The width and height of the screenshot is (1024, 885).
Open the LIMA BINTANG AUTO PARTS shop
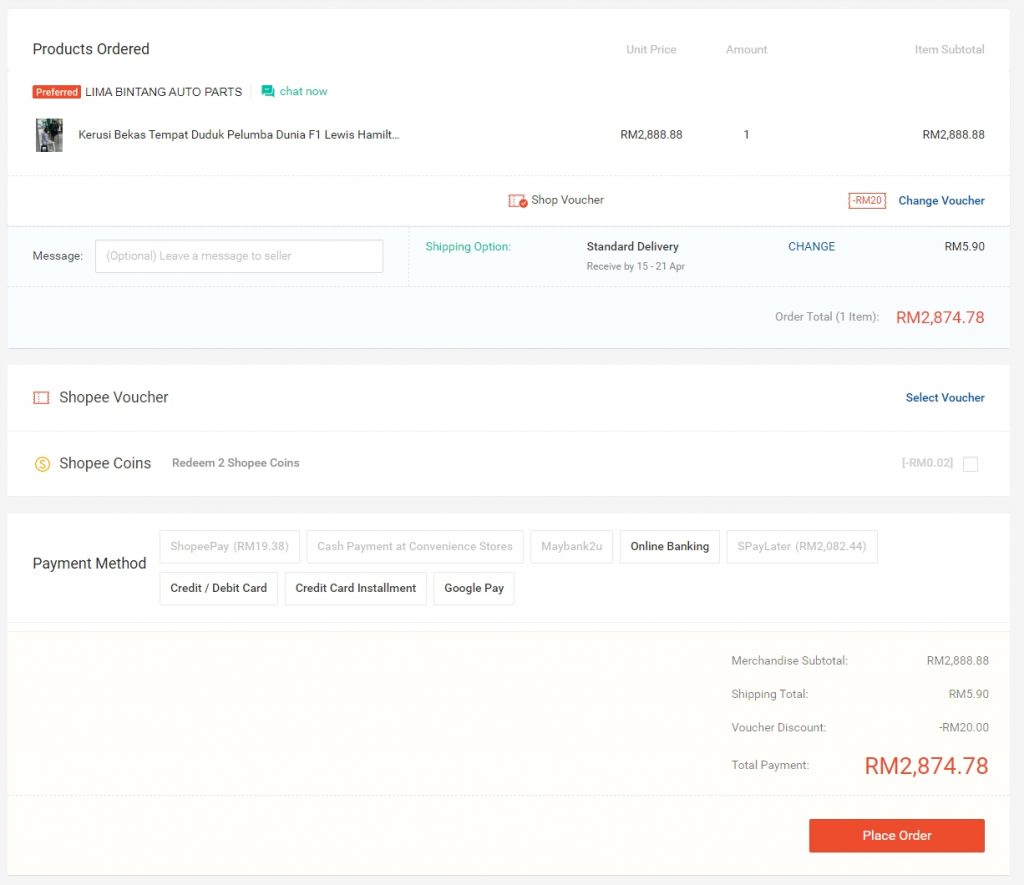pos(164,92)
